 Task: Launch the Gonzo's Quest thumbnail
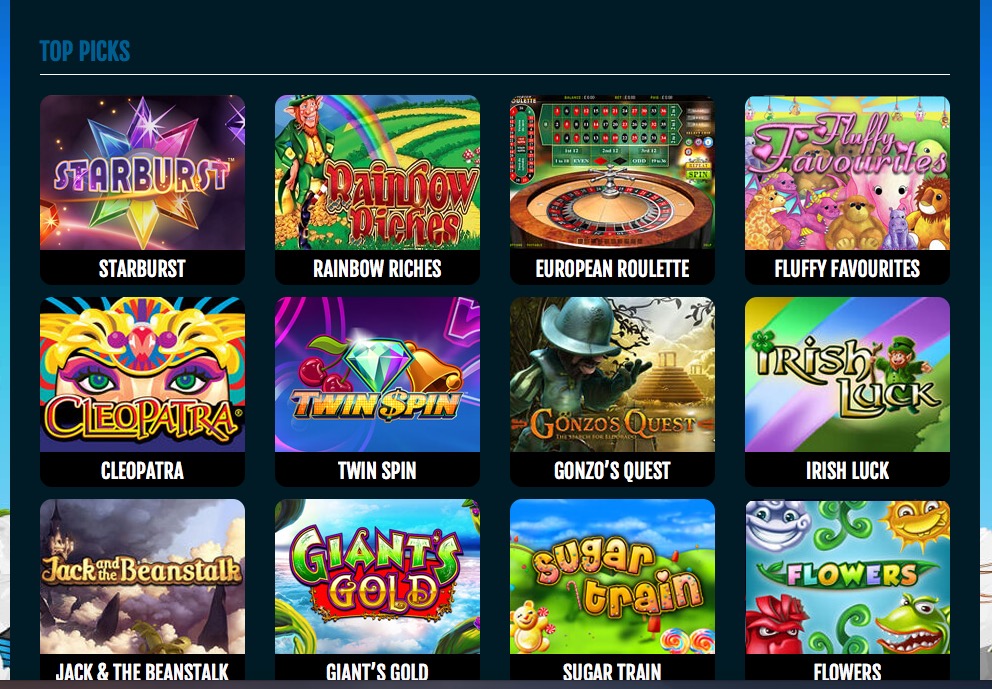point(612,375)
